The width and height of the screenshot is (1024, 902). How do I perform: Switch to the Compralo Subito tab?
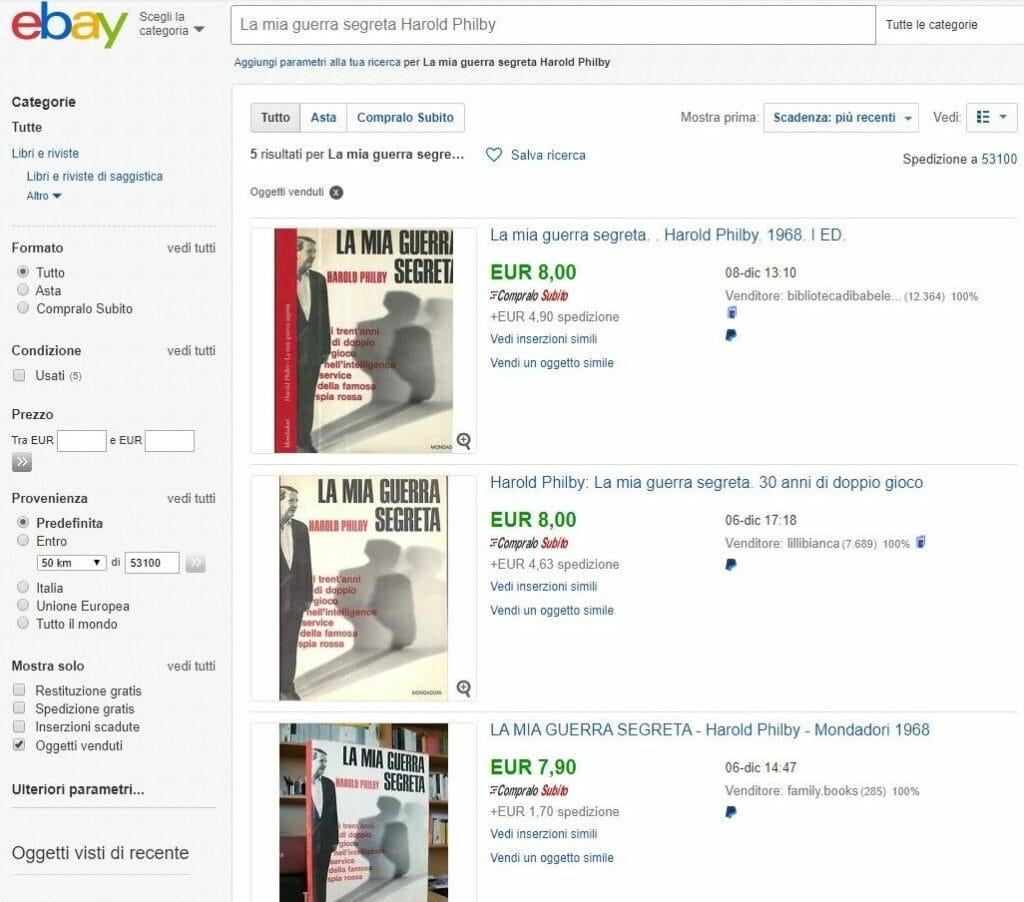click(405, 118)
